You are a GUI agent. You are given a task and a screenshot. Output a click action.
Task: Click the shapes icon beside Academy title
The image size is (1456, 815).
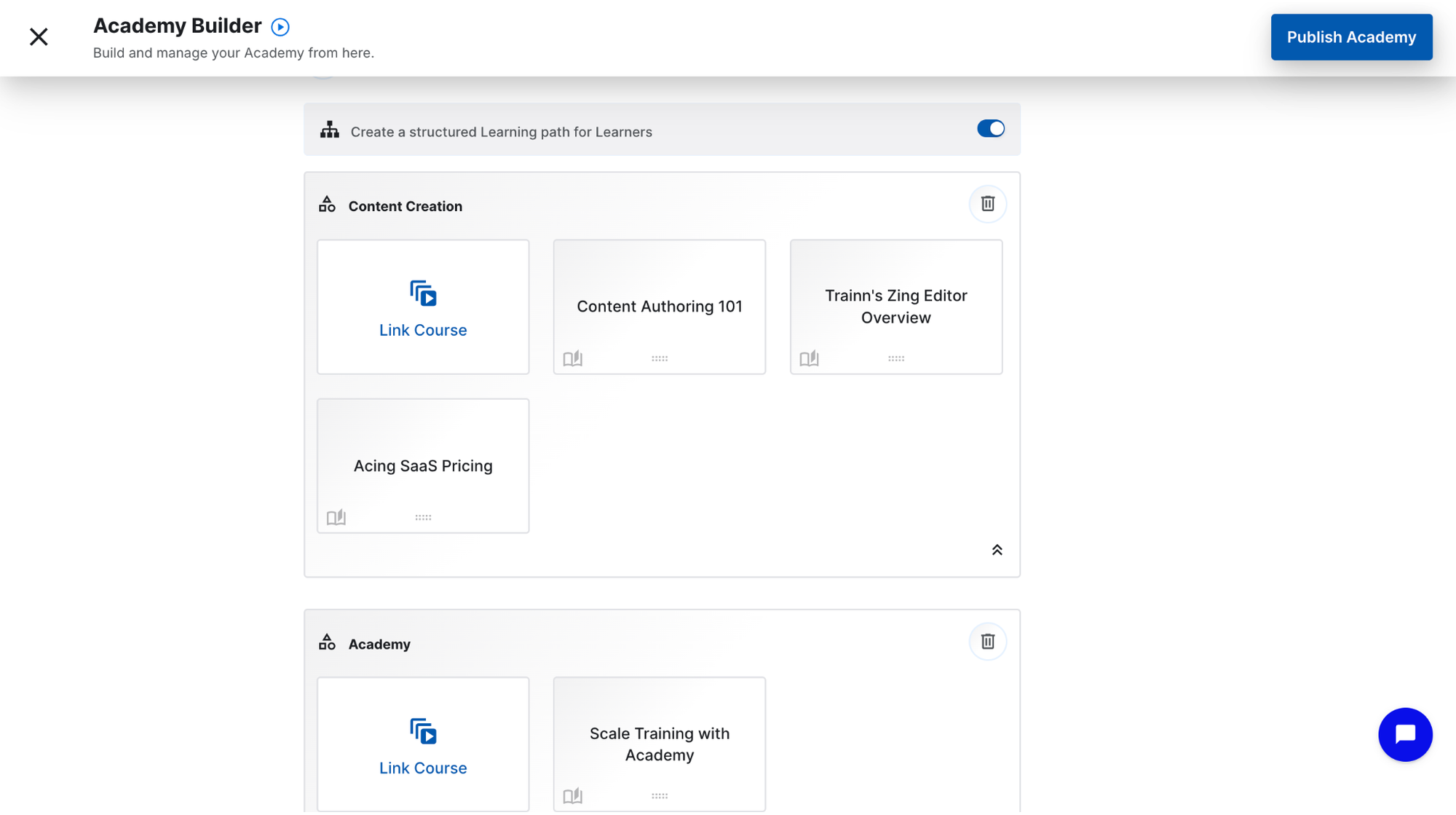coord(327,642)
